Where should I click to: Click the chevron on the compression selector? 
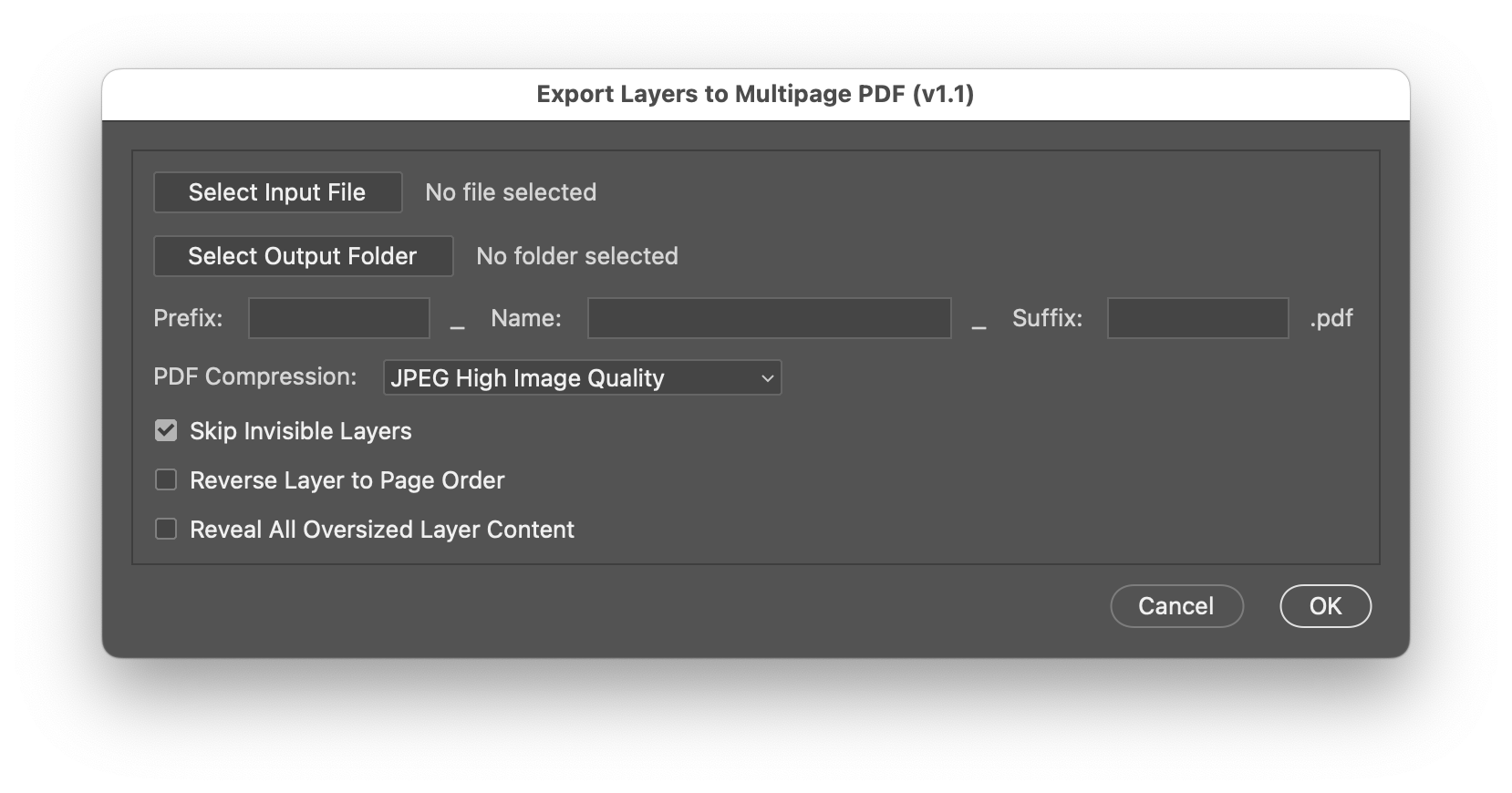tap(766, 377)
